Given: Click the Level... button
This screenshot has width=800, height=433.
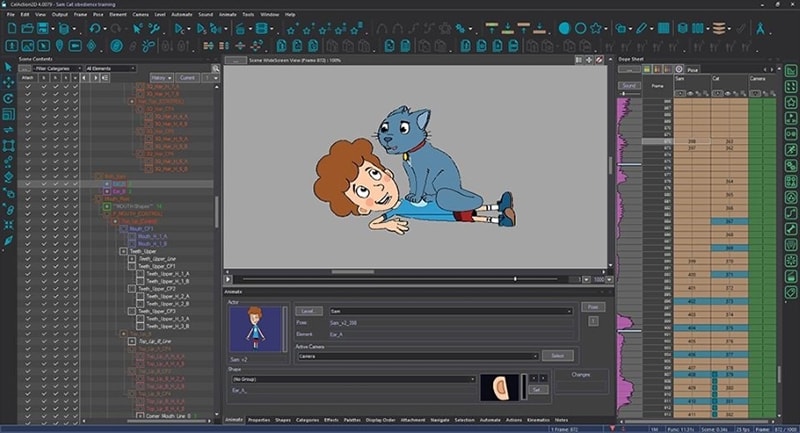Looking at the screenshot, I should point(309,311).
